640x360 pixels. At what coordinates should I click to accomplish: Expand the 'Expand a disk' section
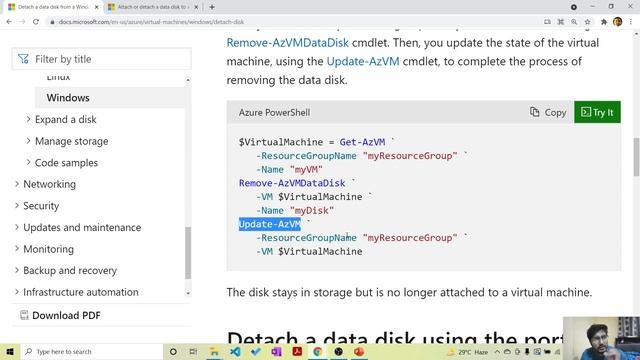(28, 119)
